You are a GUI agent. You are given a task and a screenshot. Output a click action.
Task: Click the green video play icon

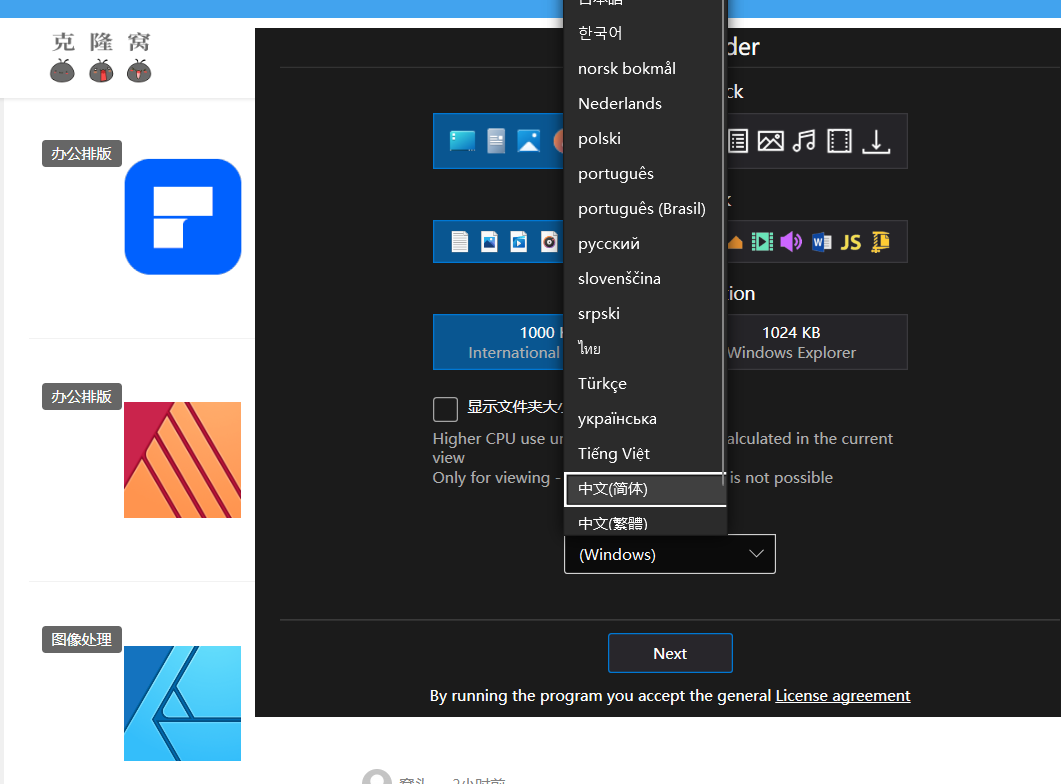pyautogui.click(x=762, y=241)
